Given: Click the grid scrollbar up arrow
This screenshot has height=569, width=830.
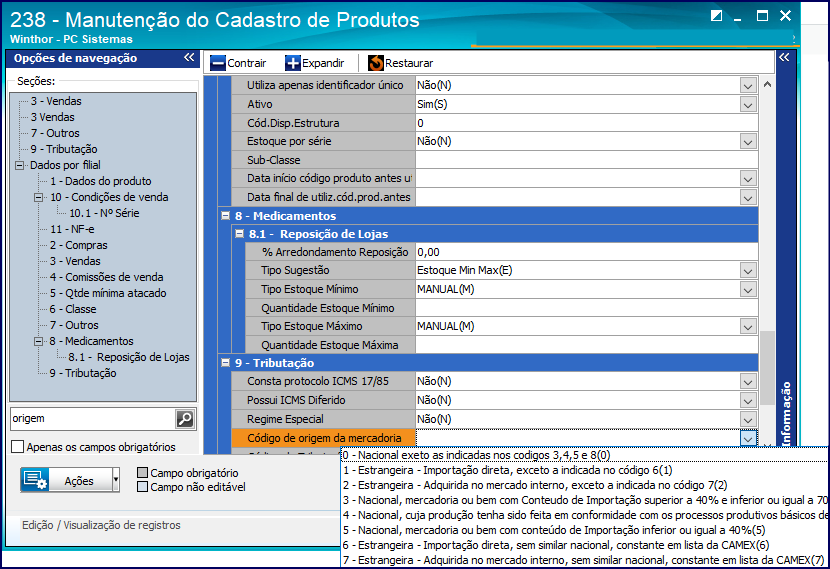Looking at the screenshot, I should 767,84.
